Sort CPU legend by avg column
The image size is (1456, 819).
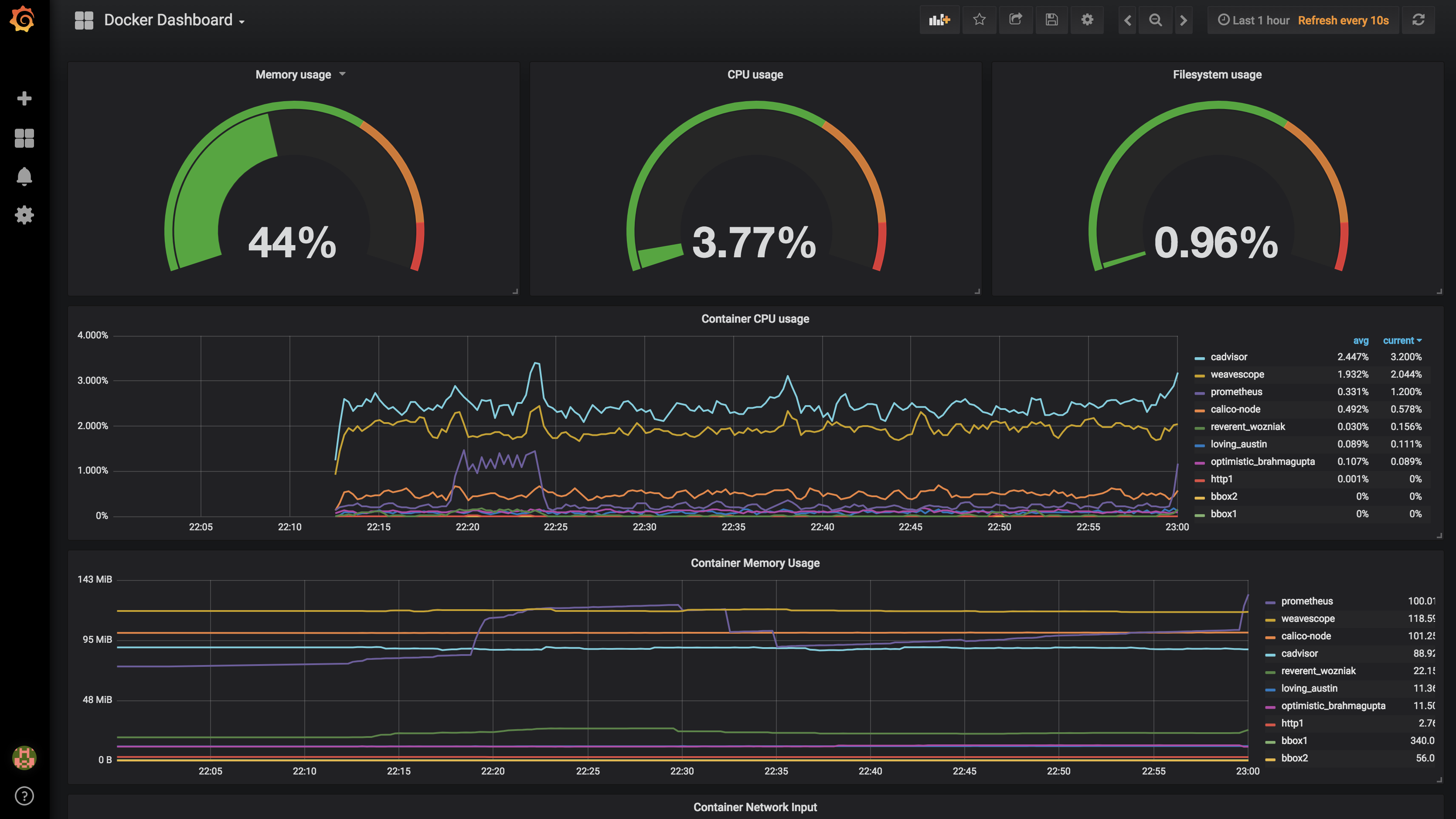tap(1361, 341)
